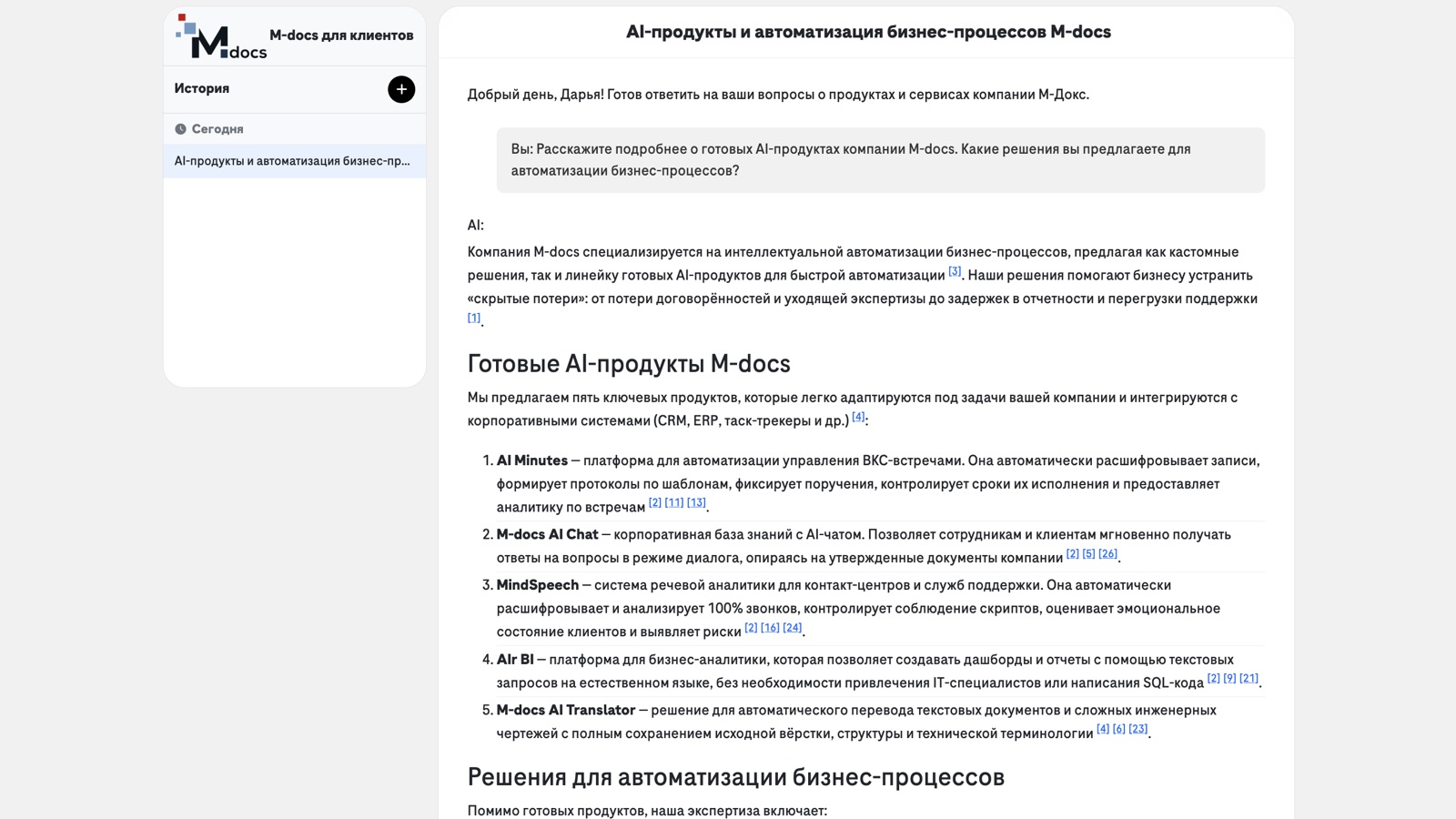Open citation [9] in the AIr BI item

[1229, 678]
